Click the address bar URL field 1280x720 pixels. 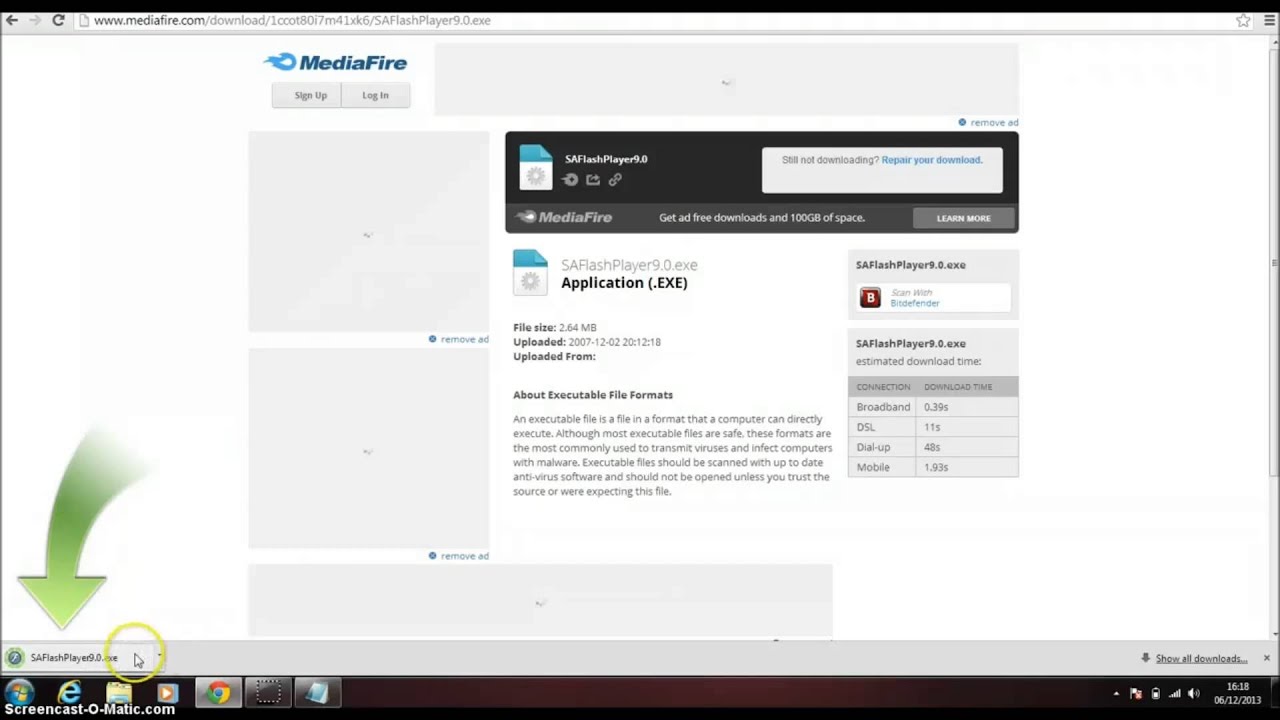tap(655, 20)
